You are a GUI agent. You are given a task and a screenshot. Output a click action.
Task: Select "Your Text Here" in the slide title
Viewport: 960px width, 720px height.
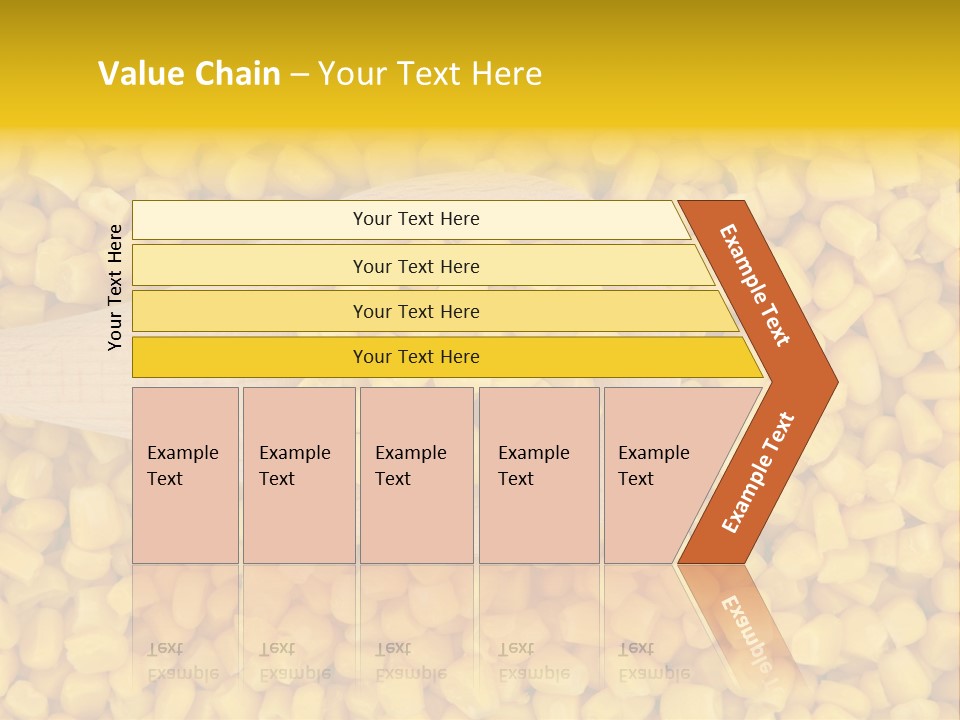pyautogui.click(x=430, y=74)
